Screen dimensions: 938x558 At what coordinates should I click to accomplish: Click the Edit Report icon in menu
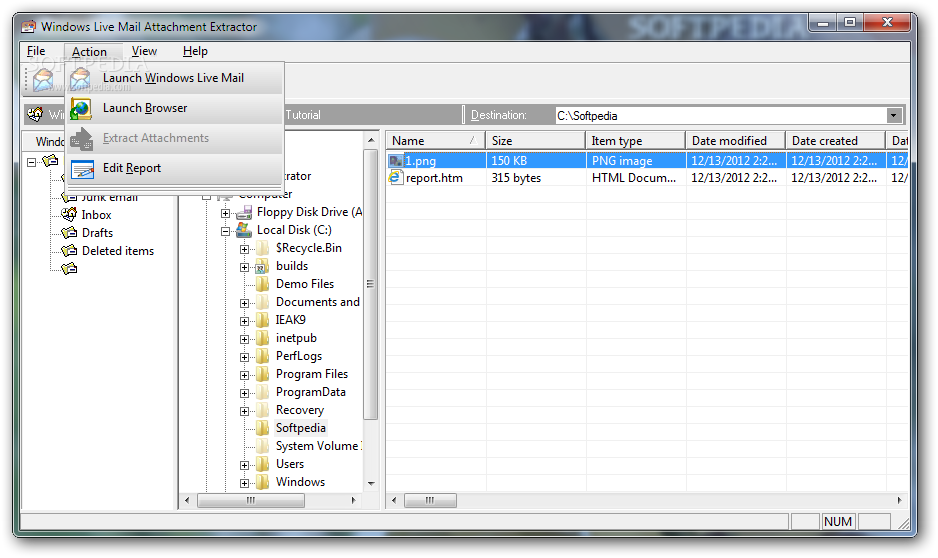pyautogui.click(x=82, y=169)
